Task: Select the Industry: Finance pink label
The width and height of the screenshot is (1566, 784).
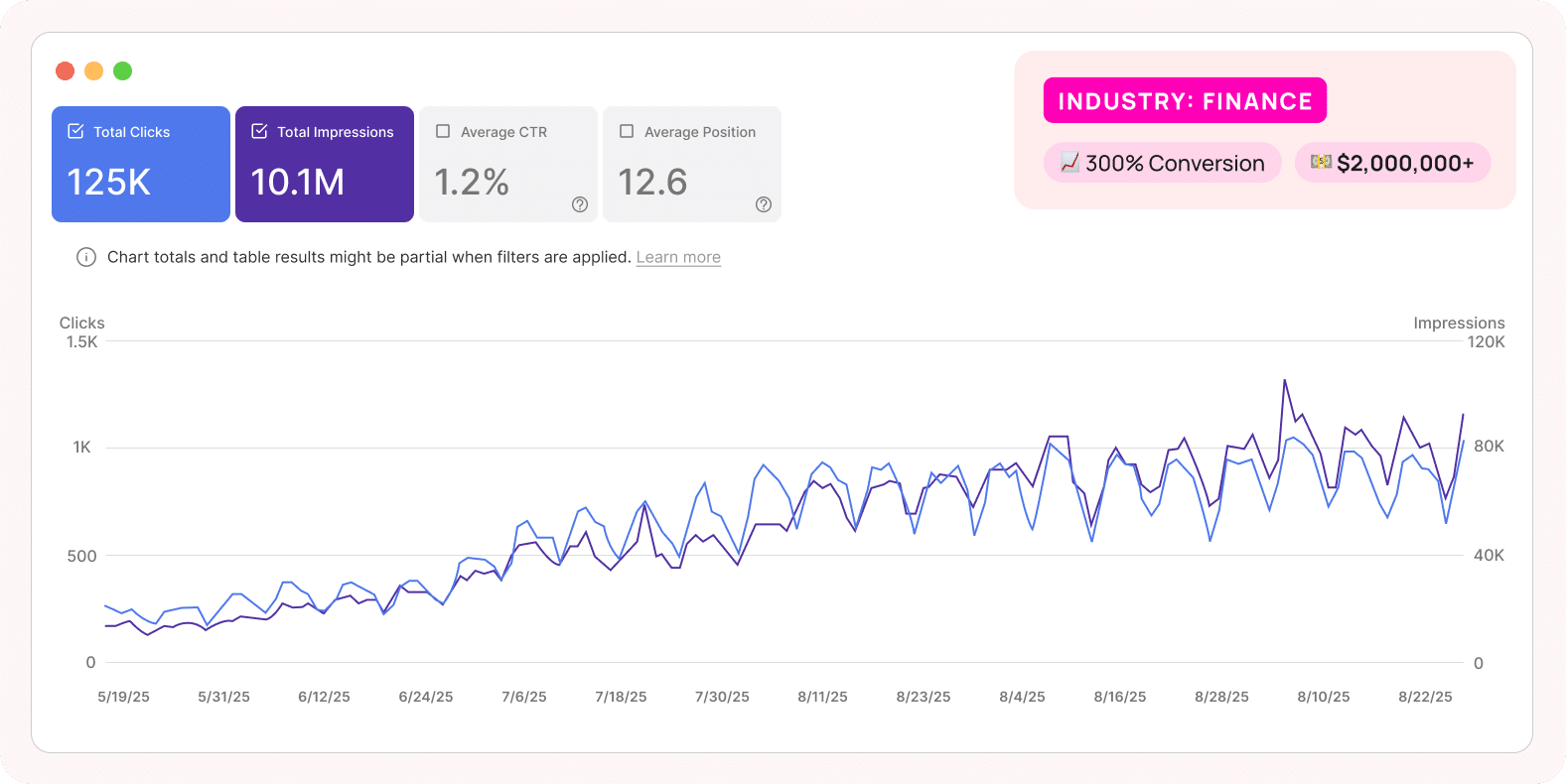Action: (x=1185, y=101)
